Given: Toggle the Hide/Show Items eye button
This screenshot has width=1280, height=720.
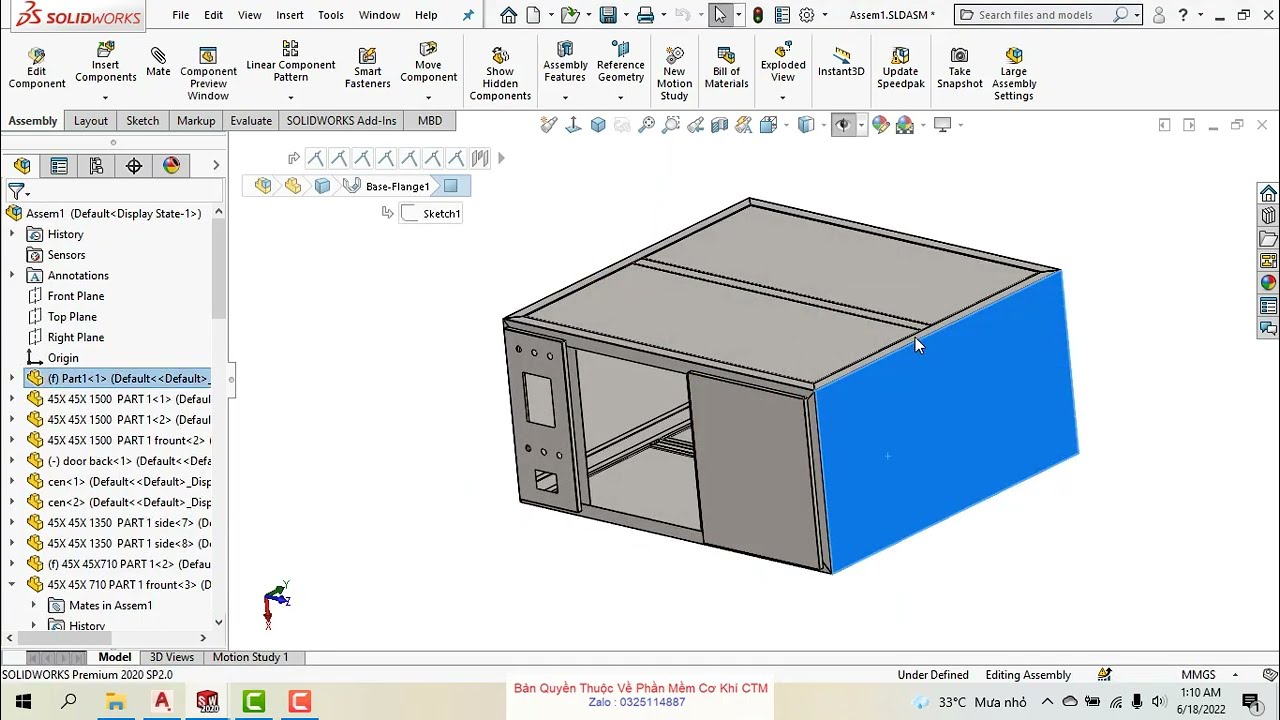Looking at the screenshot, I should [842, 125].
